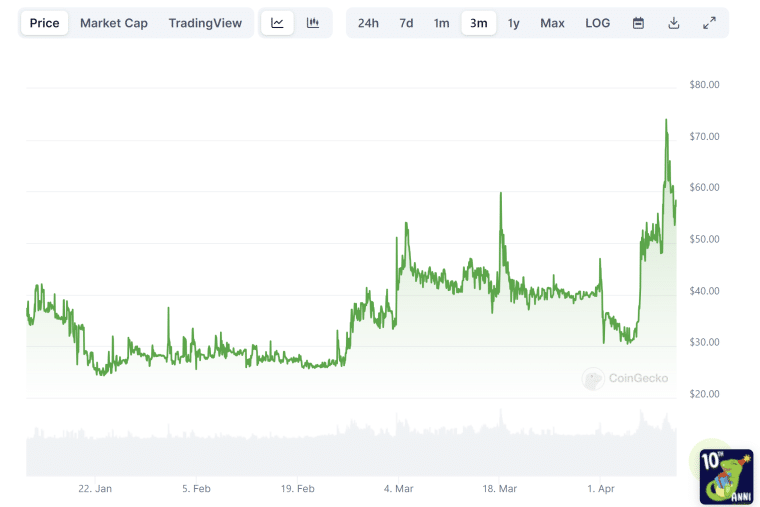
Task: Switch to the Price tab
Action: pos(44,23)
